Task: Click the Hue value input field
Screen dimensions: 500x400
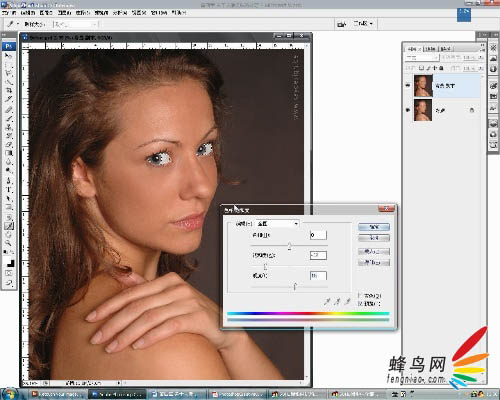Action: (x=318, y=235)
